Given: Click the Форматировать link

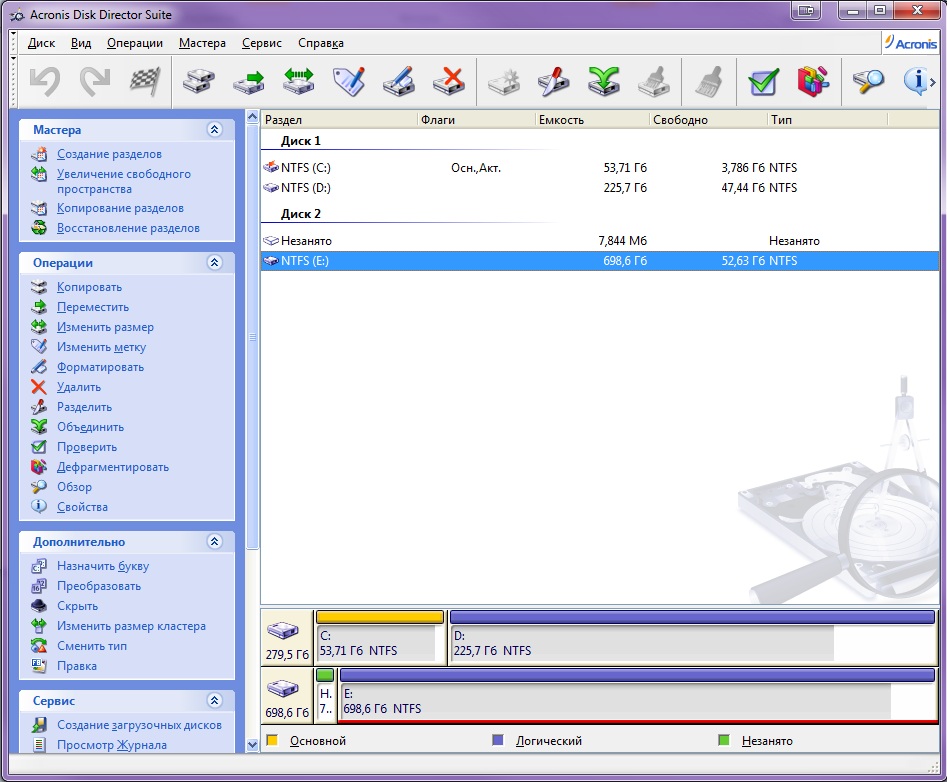Looking at the screenshot, I should click(100, 367).
